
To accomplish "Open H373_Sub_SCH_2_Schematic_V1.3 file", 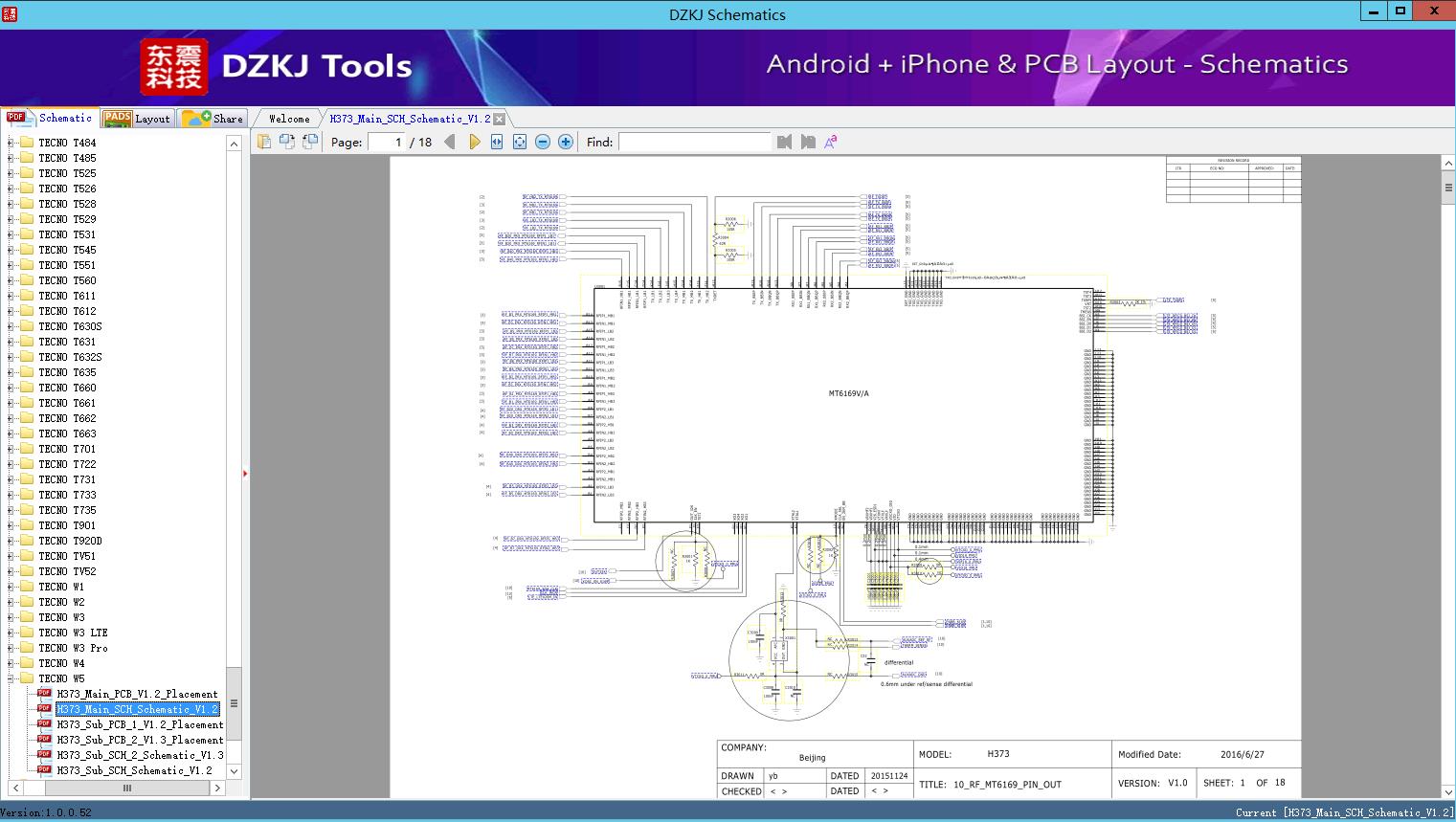I will coord(140,755).
